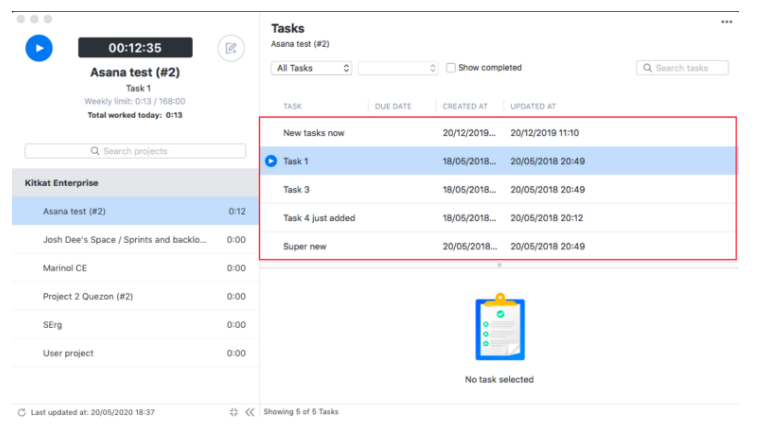Sort by the CREATED AT column header
Viewport: 763px width, 429px height.
[465, 106]
